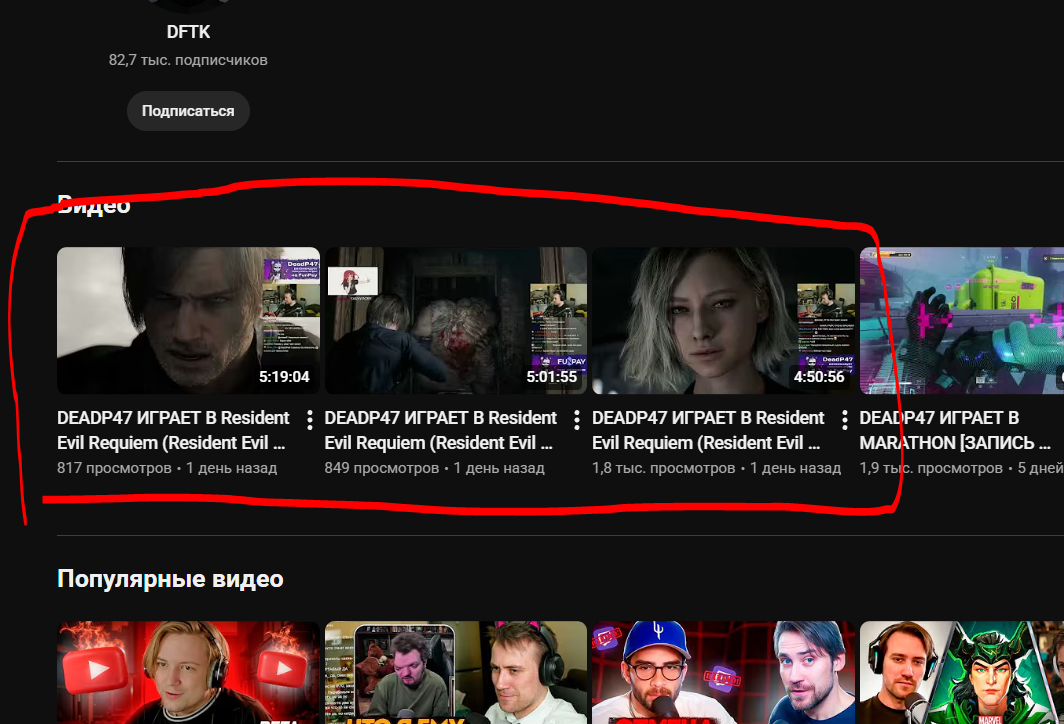Play the video thumbnail with duration 5:19:04
This screenshot has height=724, width=1064.
tap(188, 320)
